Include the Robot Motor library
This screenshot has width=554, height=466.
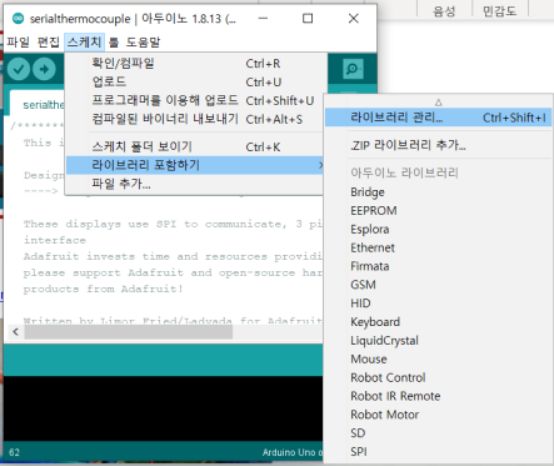coord(438,415)
